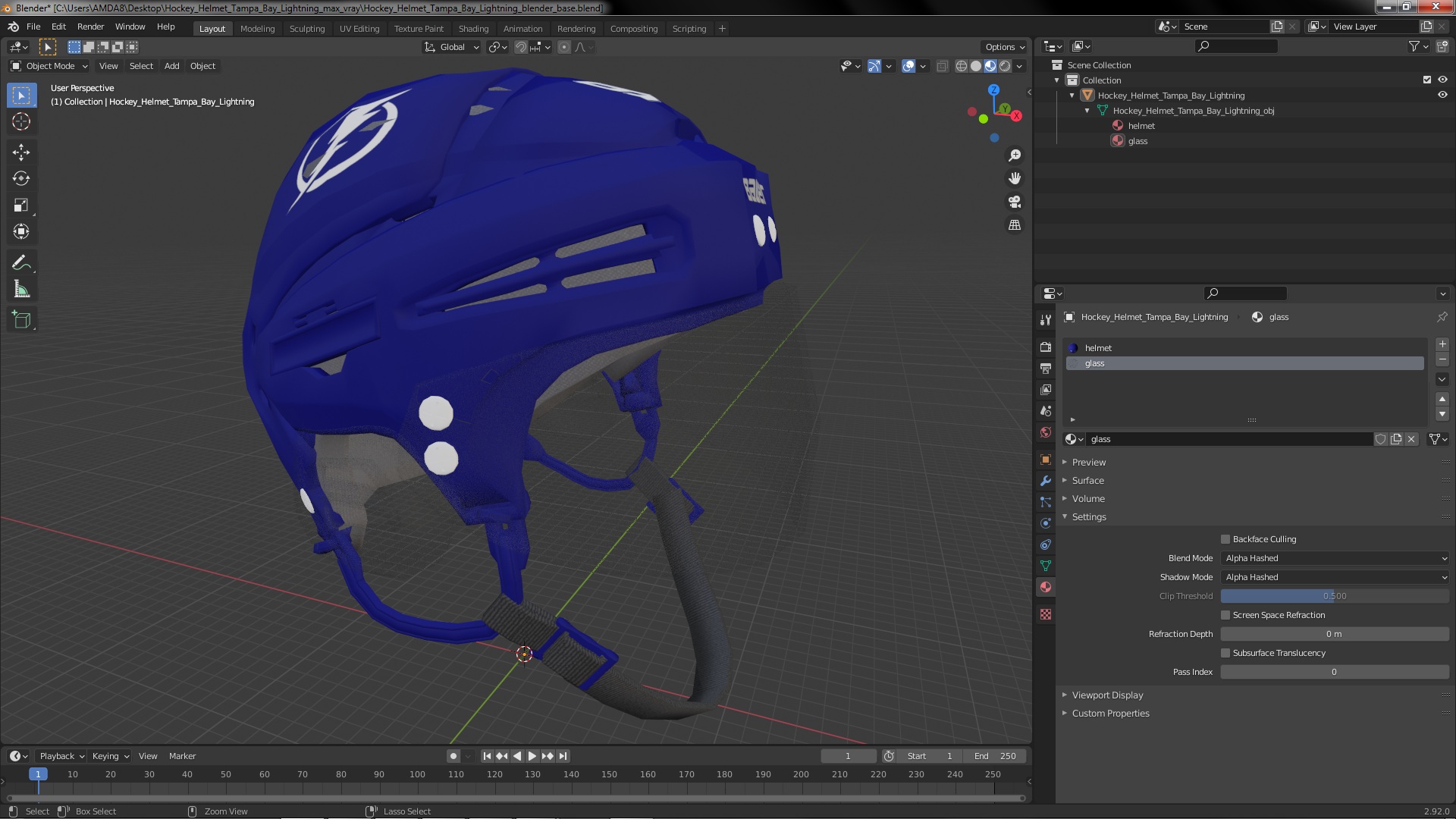Open Global transform orientation dropdown
The image size is (1456, 819).
[452, 47]
